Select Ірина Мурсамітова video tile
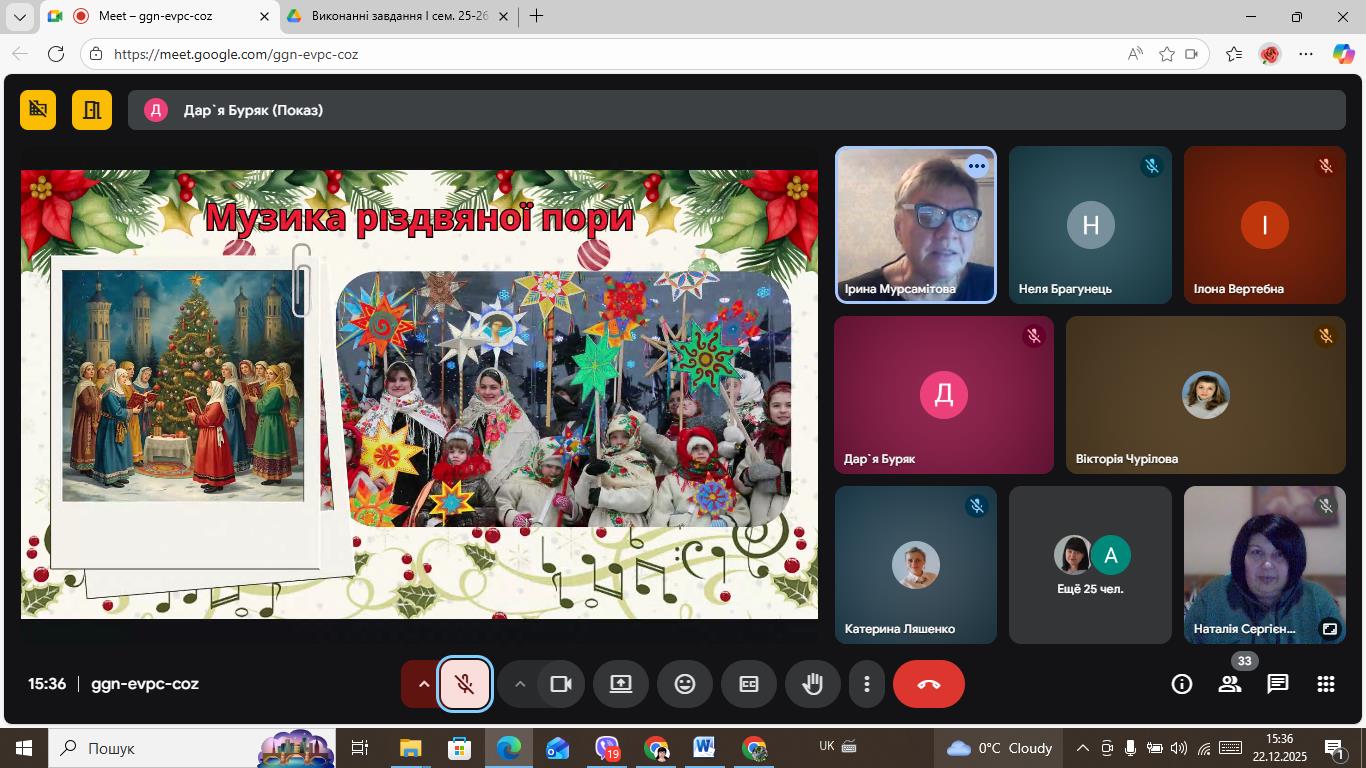Screen dimensions: 1366x768 915,225
